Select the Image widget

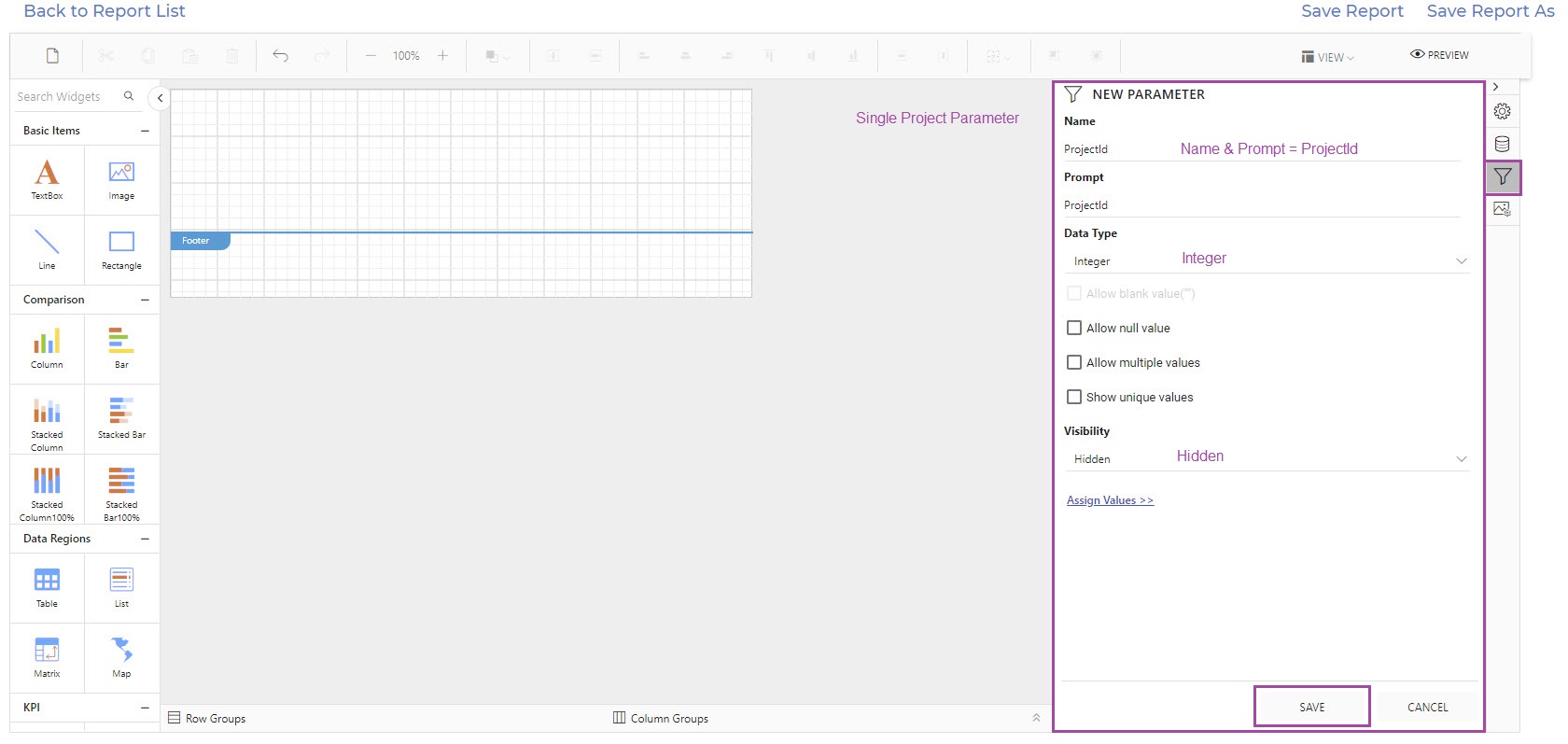pos(121,180)
